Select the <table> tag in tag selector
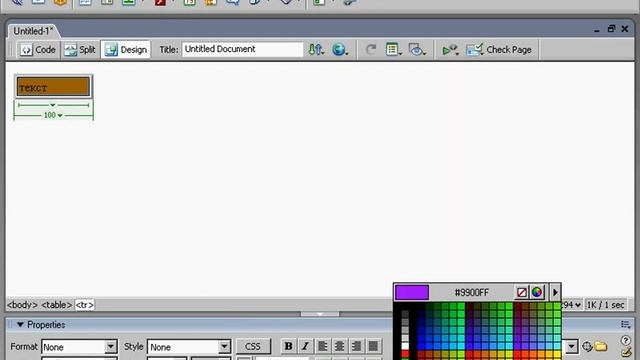Image resolution: width=640 pixels, height=360 pixels. tap(57, 305)
